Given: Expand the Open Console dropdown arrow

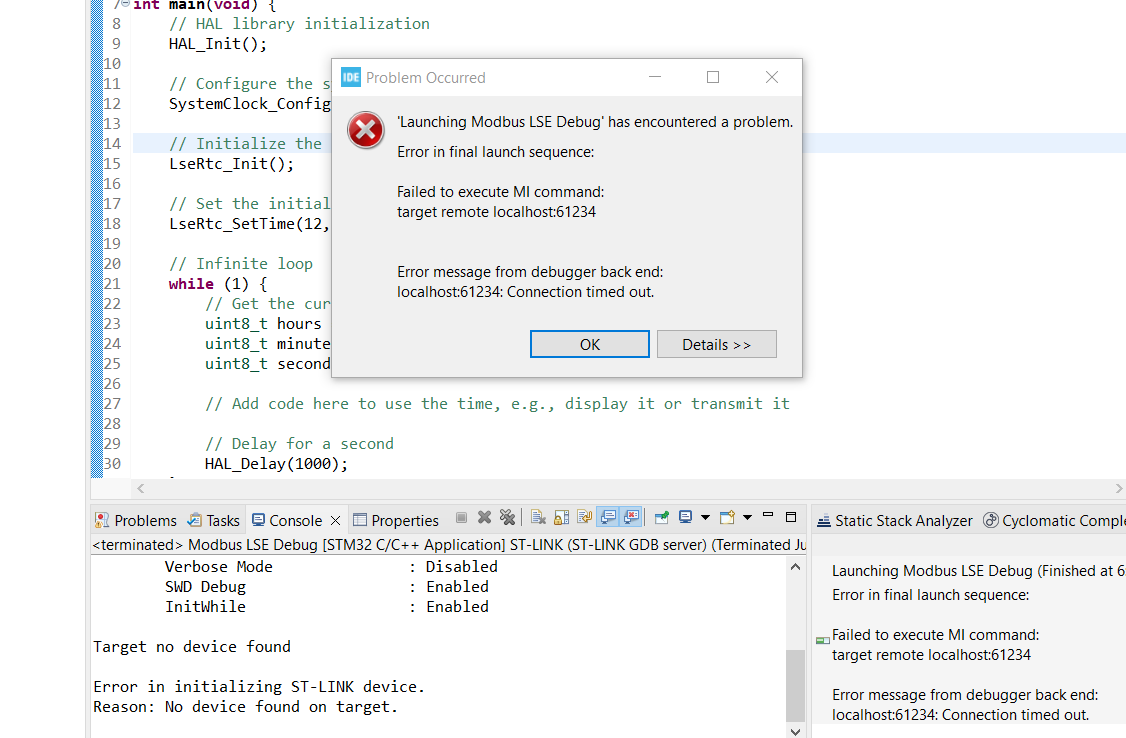Looking at the screenshot, I should (748, 518).
